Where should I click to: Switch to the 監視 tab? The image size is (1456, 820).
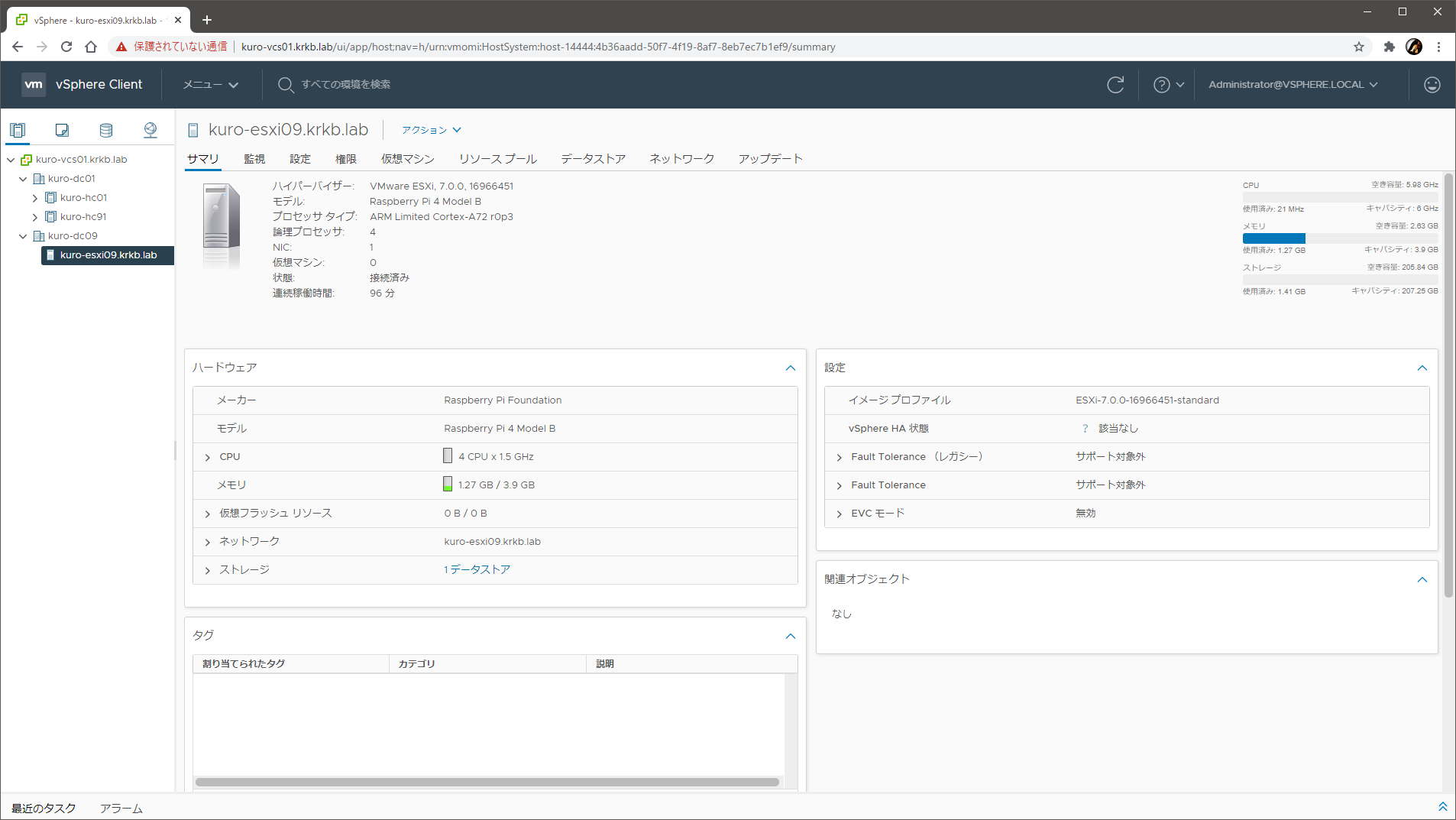[x=254, y=159]
